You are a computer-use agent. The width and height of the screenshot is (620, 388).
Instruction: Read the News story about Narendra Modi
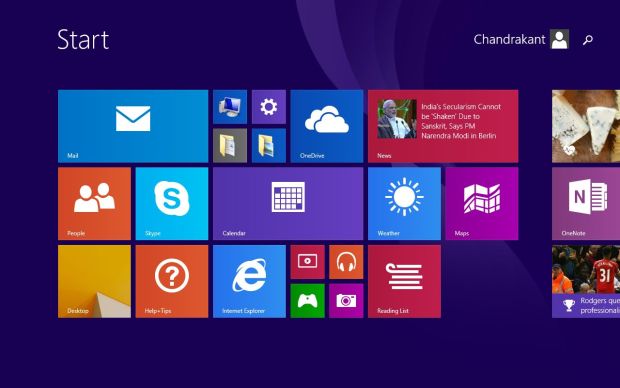point(443,126)
